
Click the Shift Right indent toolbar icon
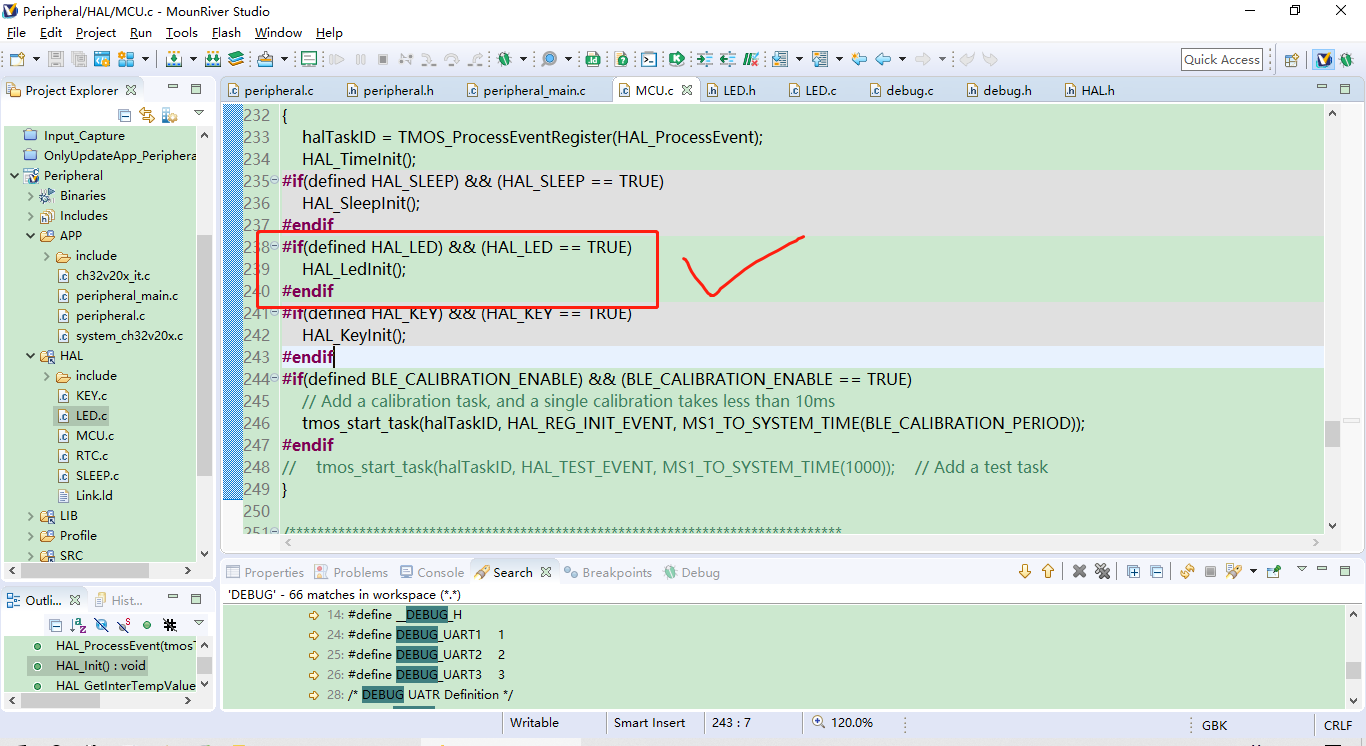point(704,59)
